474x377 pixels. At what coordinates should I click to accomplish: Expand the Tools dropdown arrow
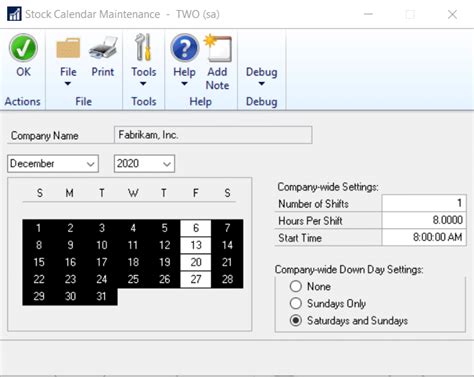tap(143, 84)
